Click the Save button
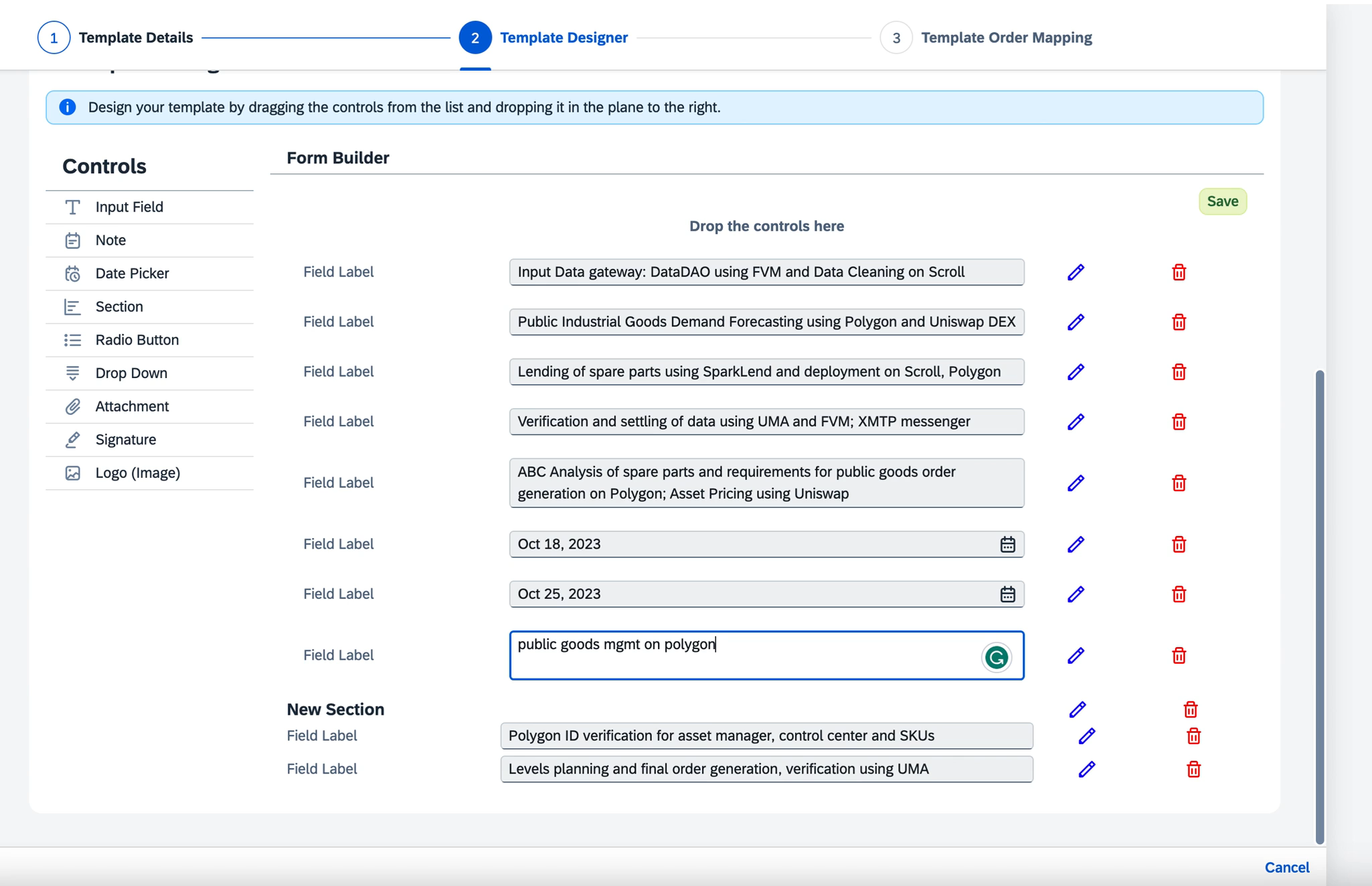 1222,201
